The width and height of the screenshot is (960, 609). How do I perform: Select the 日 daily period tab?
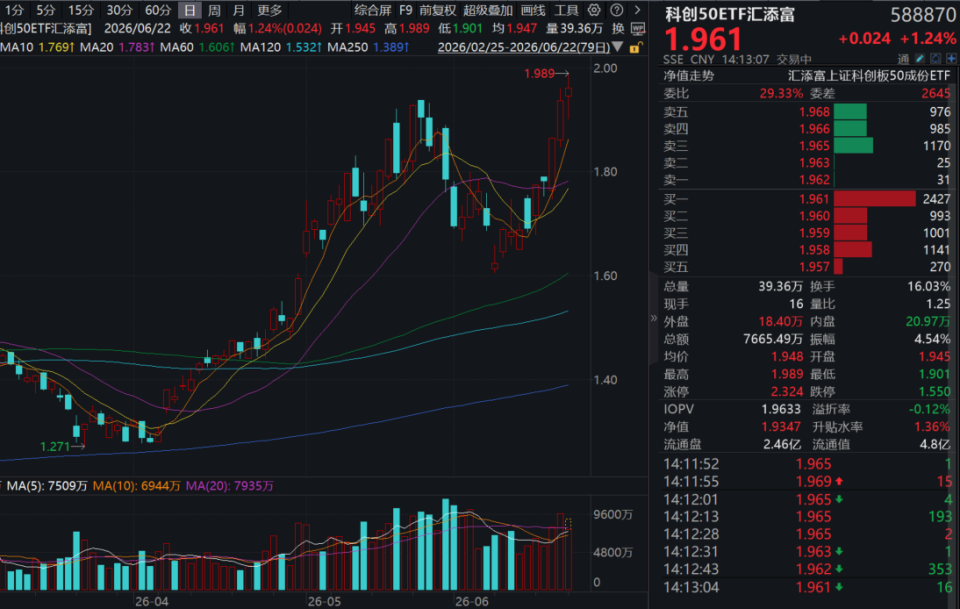click(190, 10)
